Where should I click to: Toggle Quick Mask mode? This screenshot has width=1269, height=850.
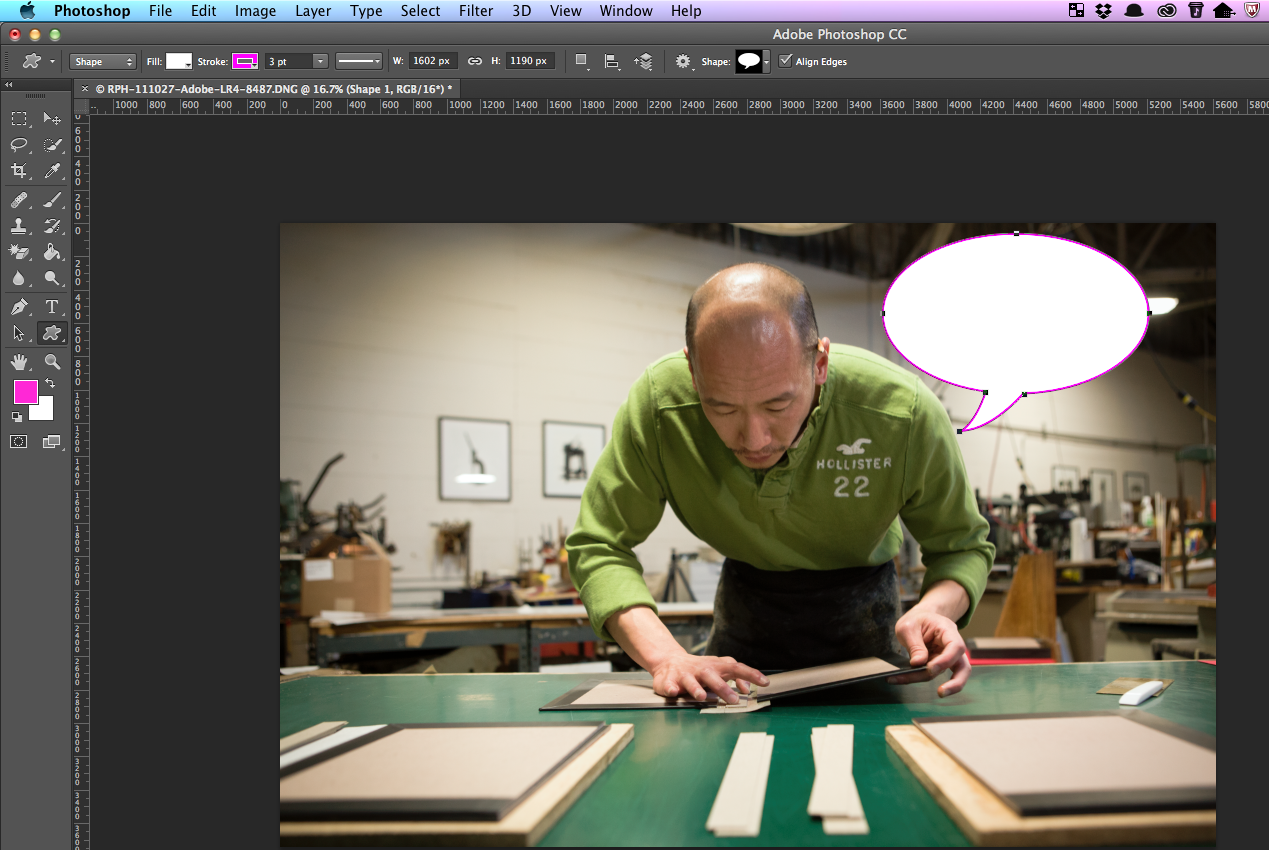click(x=18, y=441)
